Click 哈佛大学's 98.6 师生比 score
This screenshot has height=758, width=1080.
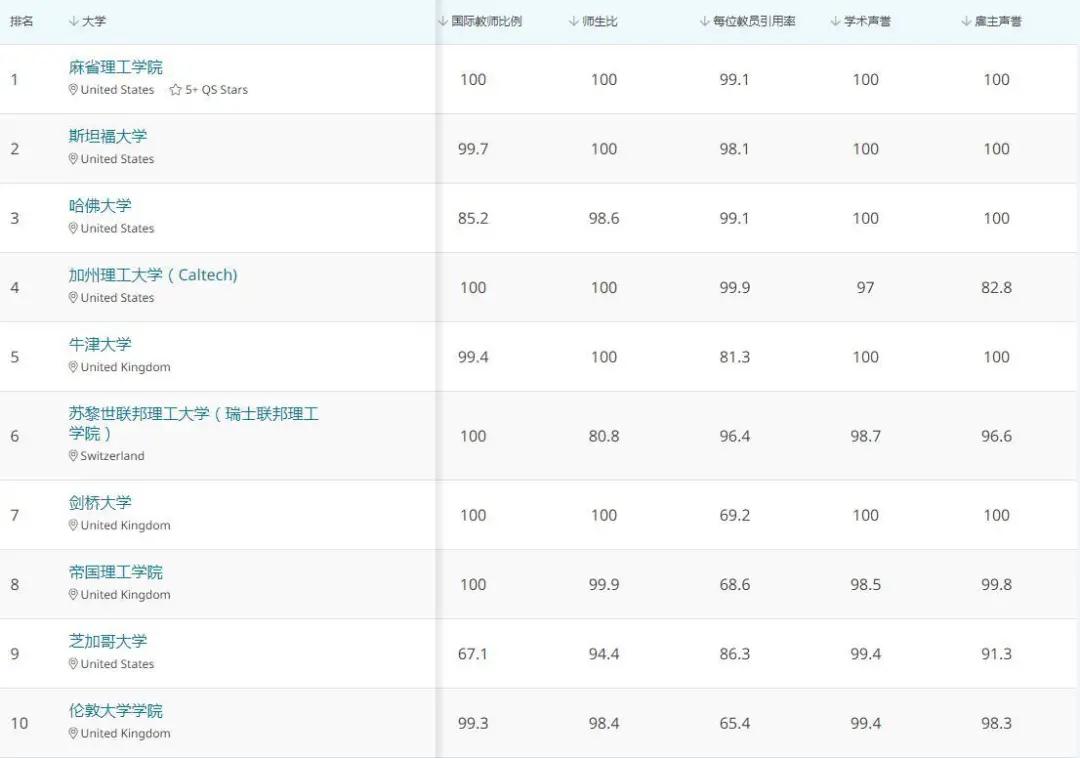604,219
